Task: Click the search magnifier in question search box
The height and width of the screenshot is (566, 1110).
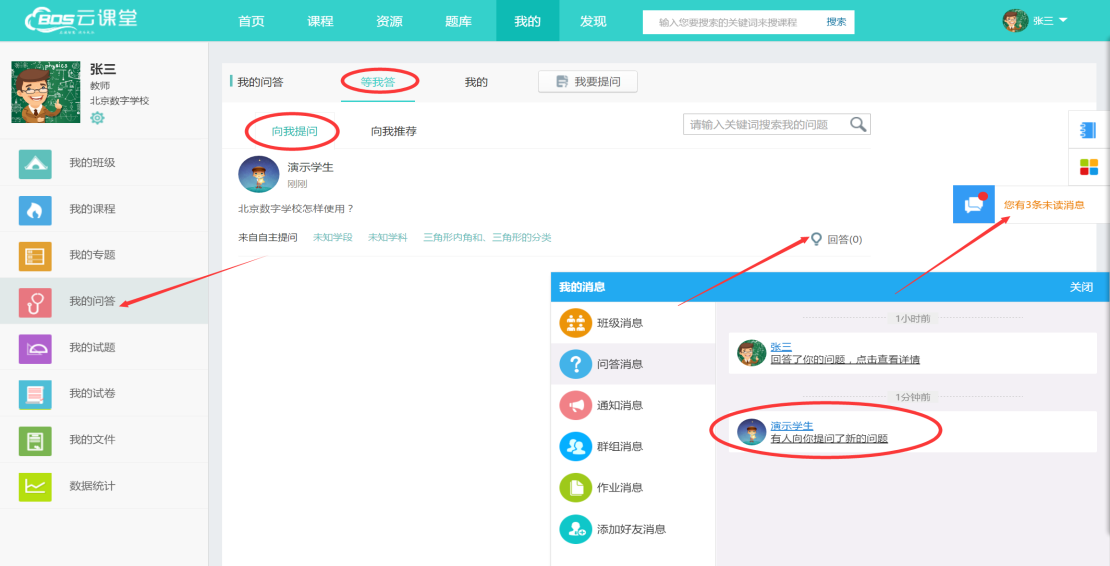Action: (x=858, y=125)
